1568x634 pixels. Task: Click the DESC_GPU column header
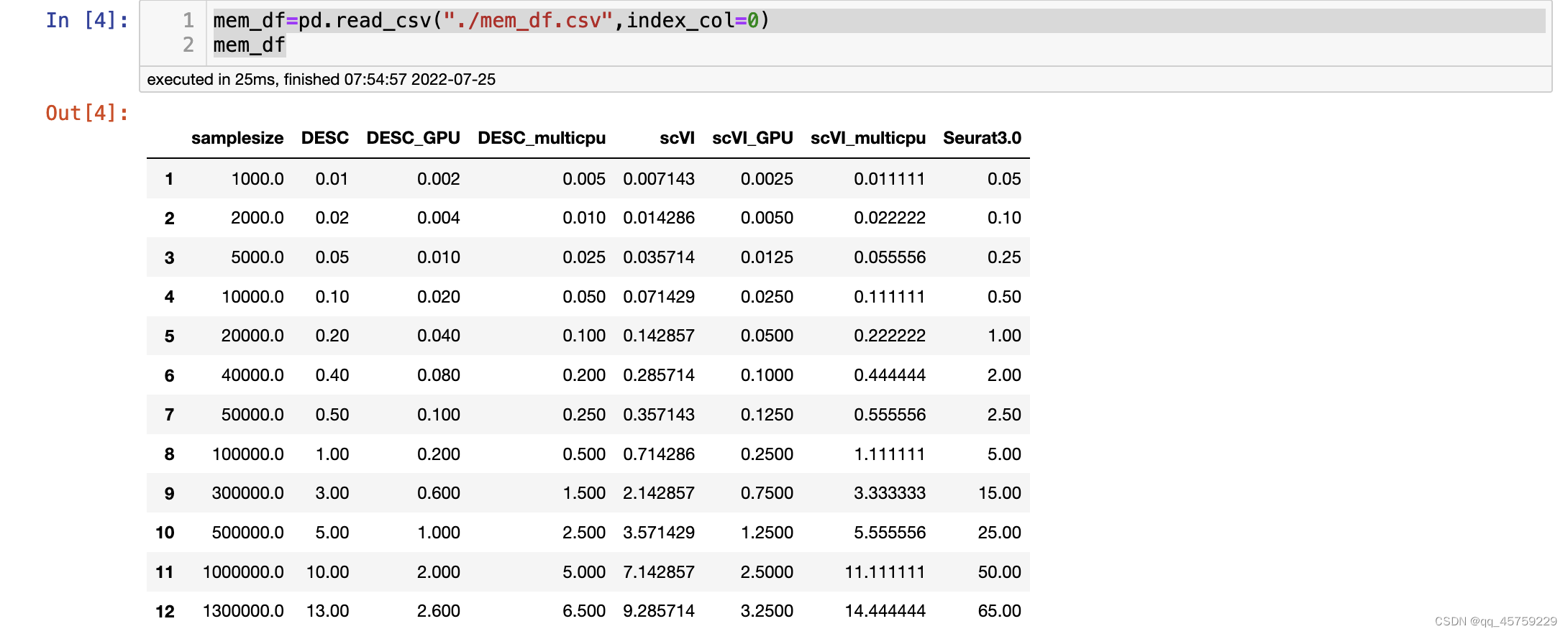(414, 138)
